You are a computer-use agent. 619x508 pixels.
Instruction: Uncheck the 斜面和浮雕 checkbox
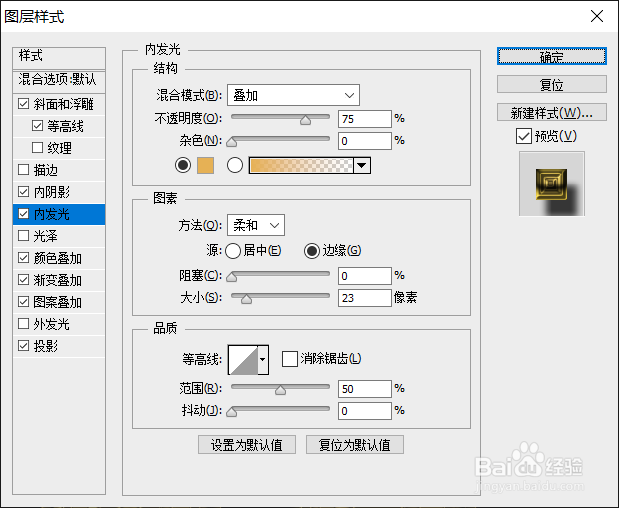tap(24, 104)
